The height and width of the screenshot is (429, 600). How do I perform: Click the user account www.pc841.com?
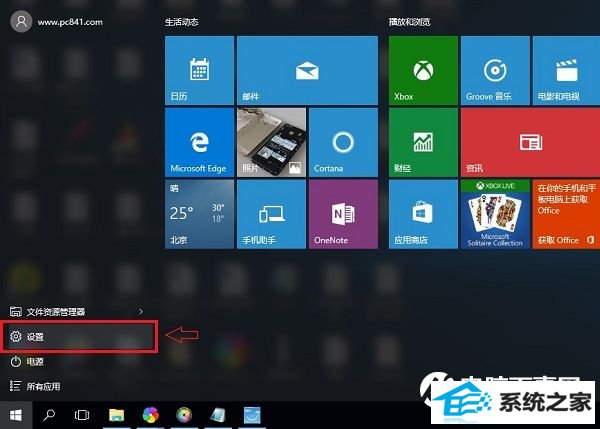point(57,22)
